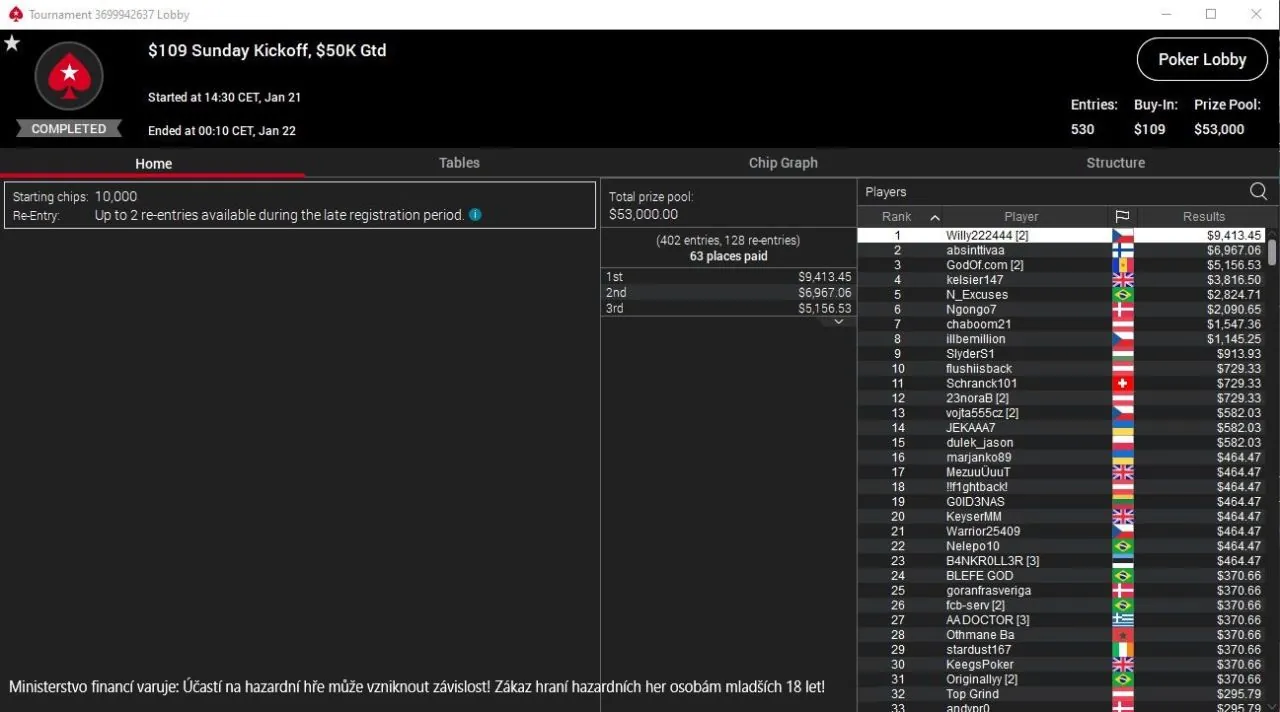The width and height of the screenshot is (1280, 712).
Task: Expand the prize payouts list chevron
Action: point(839,321)
